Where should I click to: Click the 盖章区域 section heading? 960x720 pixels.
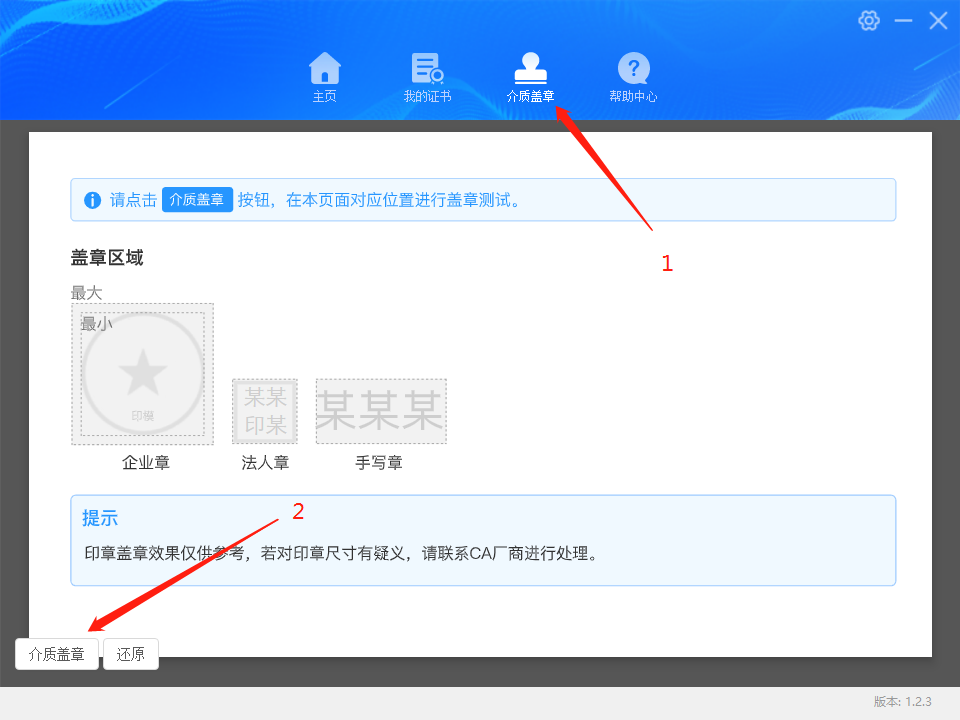[x=107, y=258]
